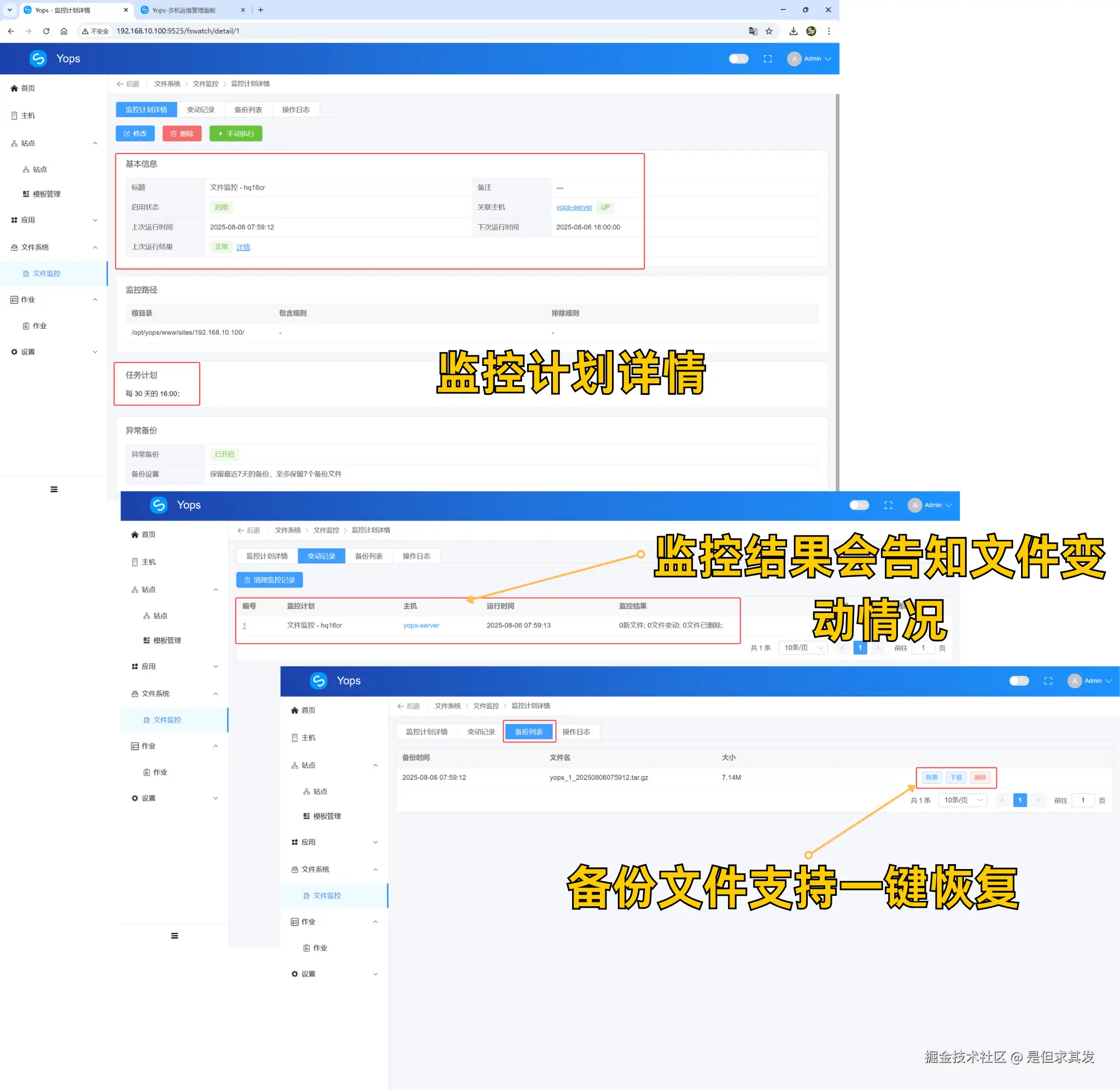The height and width of the screenshot is (1090, 1120).
Task: Click the 手动执行 button
Action: [x=236, y=133]
